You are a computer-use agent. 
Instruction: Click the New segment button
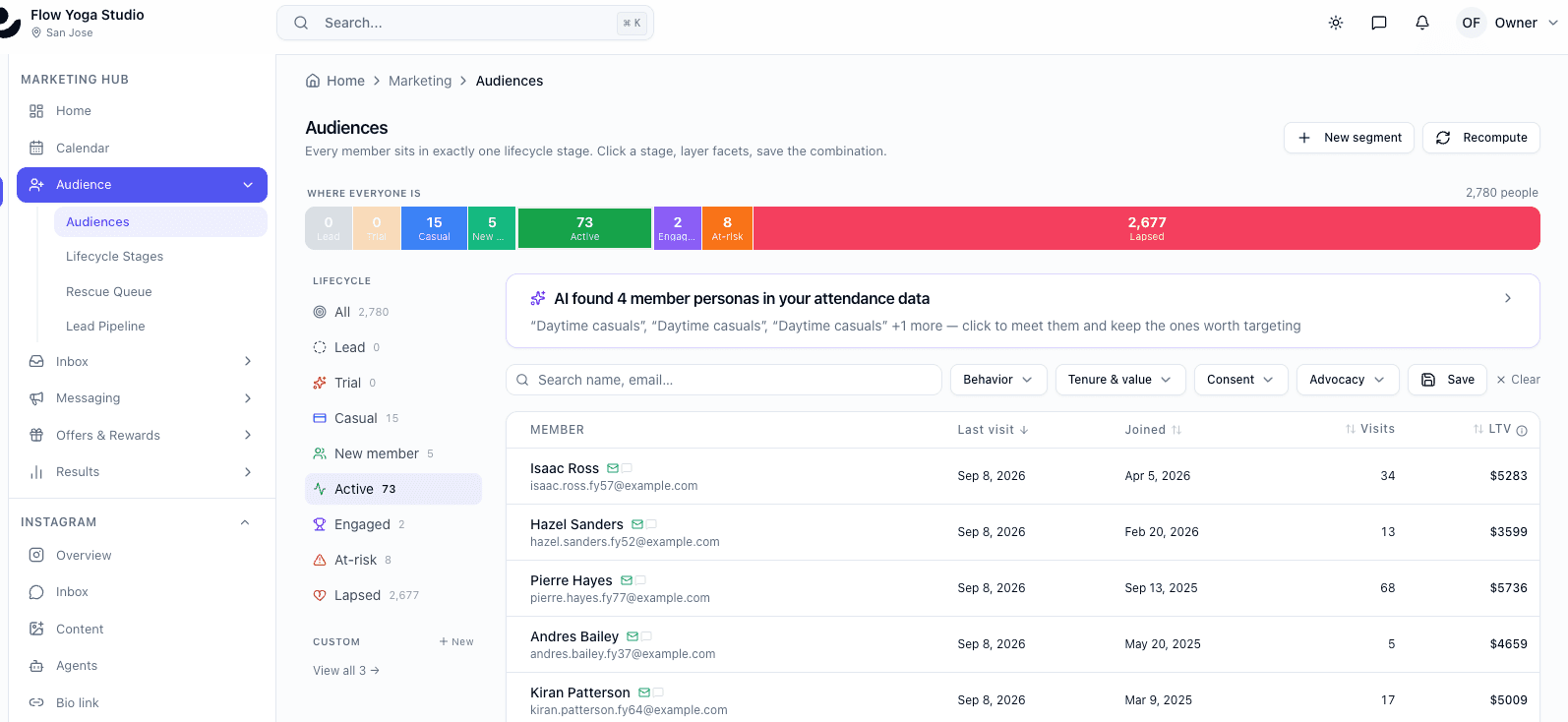coord(1349,138)
